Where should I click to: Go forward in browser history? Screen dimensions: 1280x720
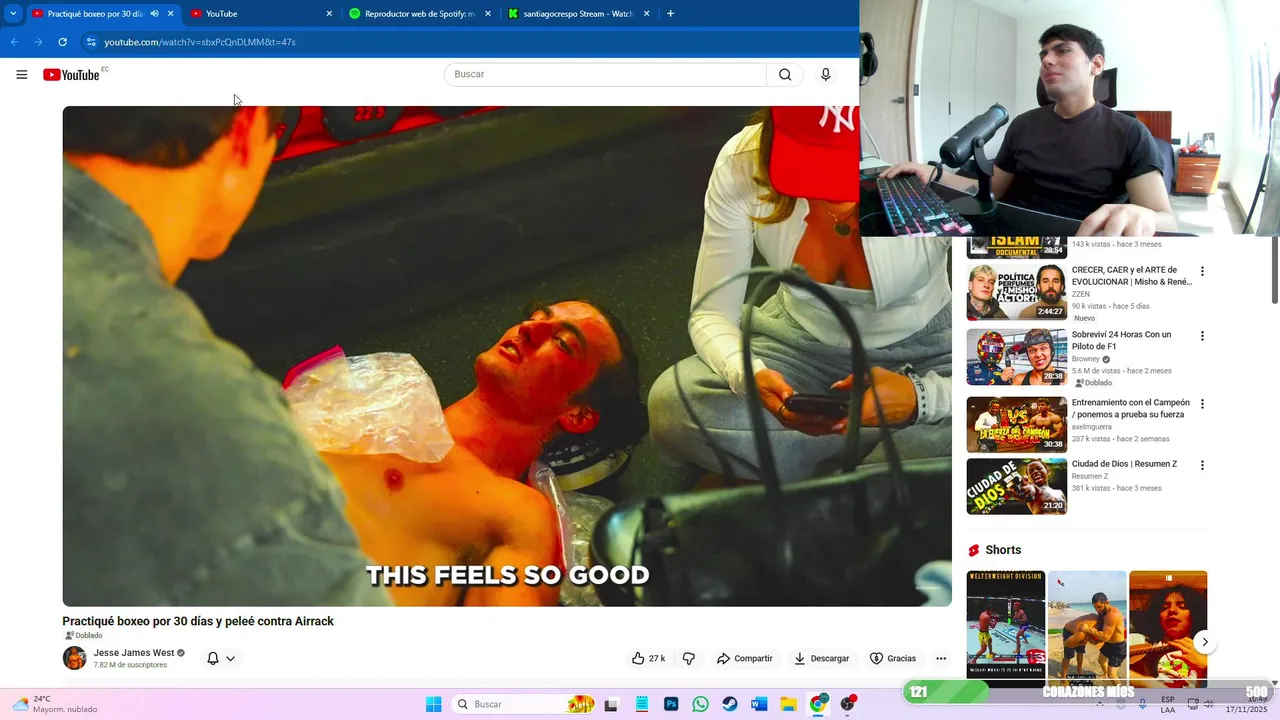[x=38, y=42]
